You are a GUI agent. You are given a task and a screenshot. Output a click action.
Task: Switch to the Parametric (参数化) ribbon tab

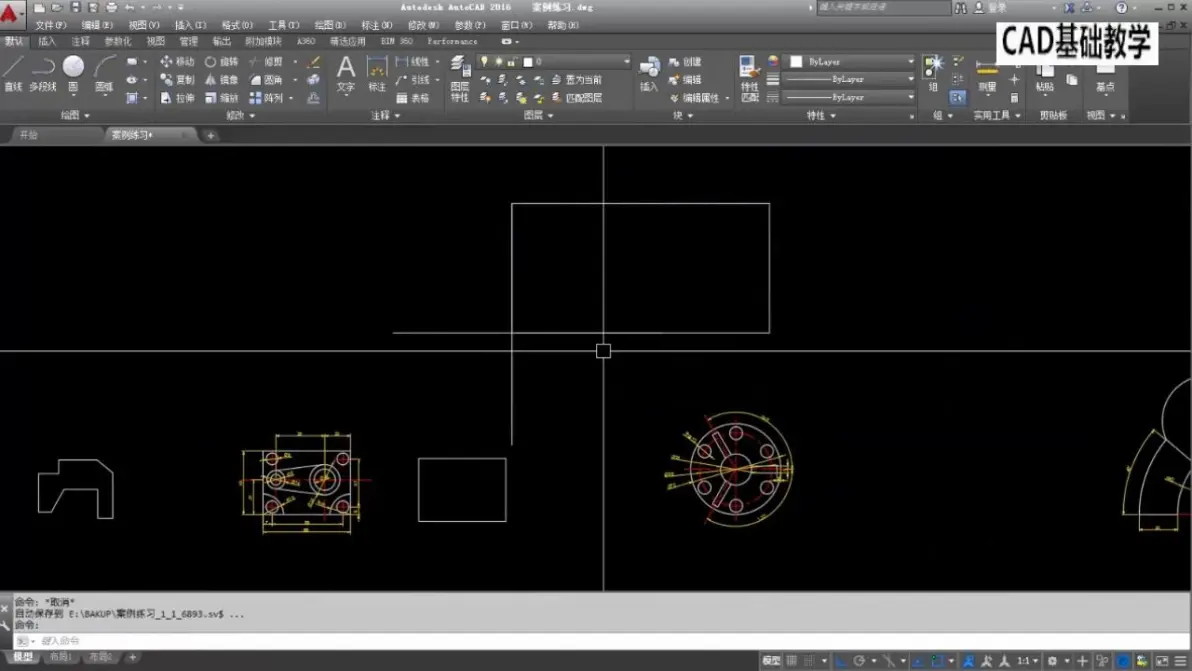118,42
